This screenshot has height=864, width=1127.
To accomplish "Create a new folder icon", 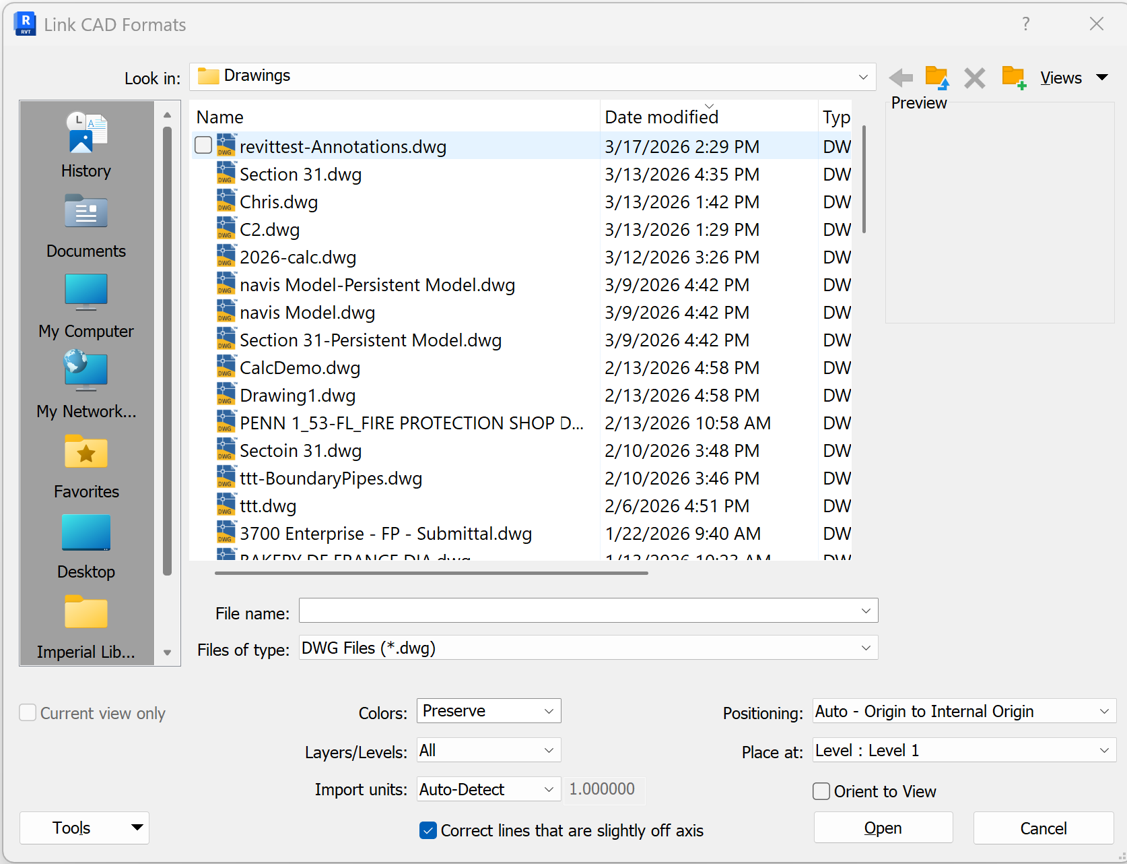I will [x=1013, y=78].
